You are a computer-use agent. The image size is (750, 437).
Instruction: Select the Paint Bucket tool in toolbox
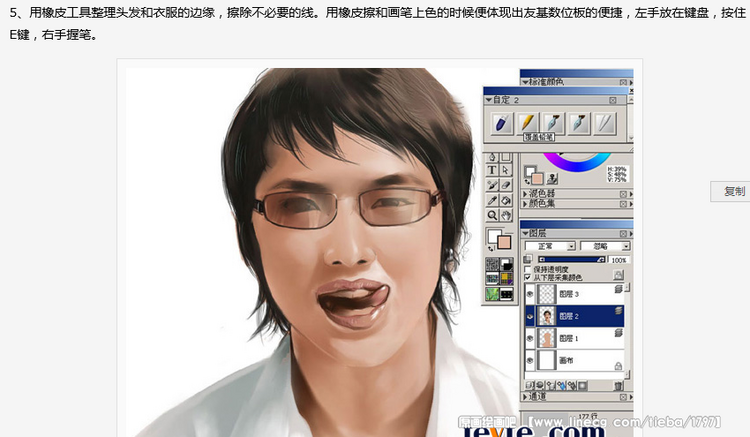(x=506, y=200)
